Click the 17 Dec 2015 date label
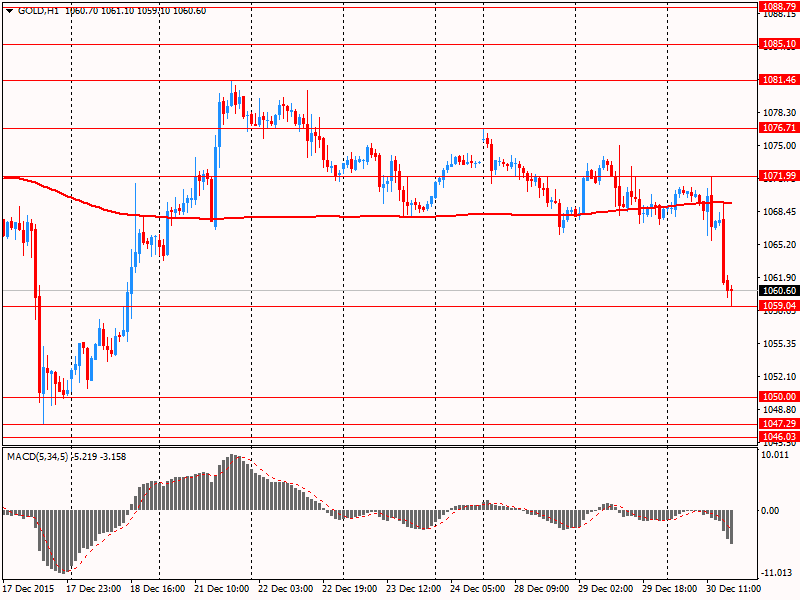Screen dimensions: 800x600 [30, 590]
